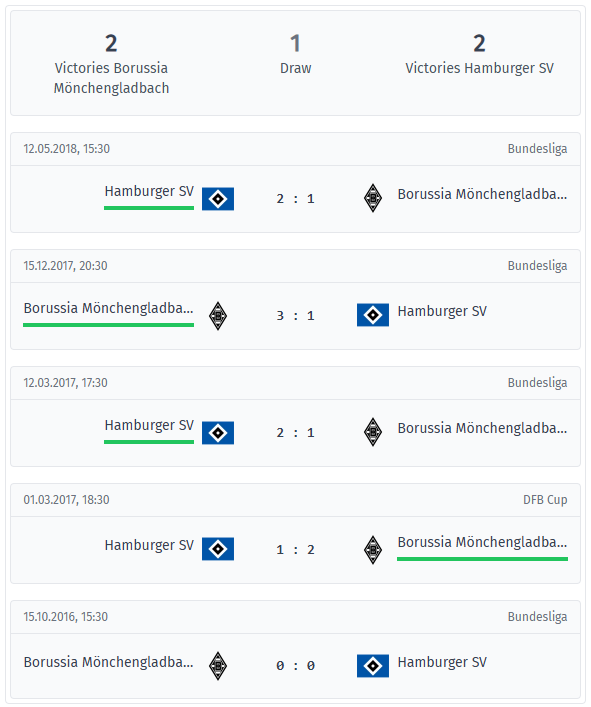Open the 2:1 score from 12.05.2018
This screenshot has height=707, width=591.
click(295, 199)
